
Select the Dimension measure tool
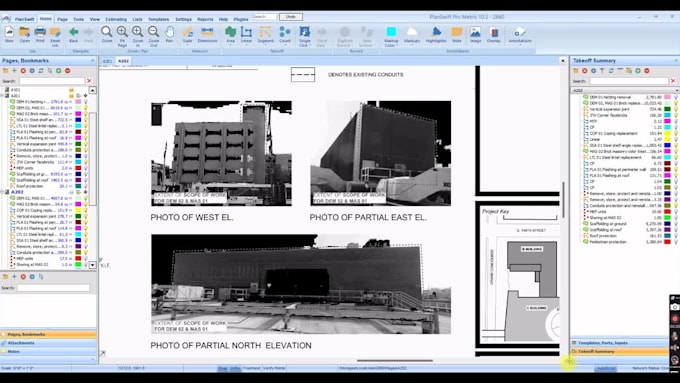tap(207, 34)
